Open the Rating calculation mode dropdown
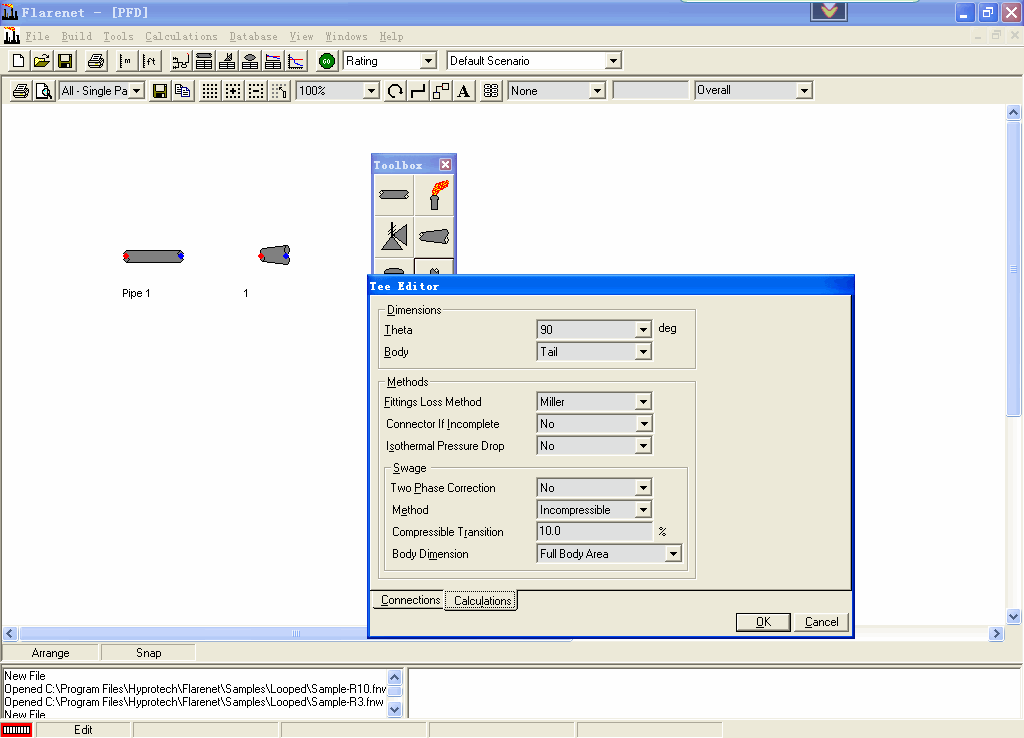Viewport: 1024px width, 738px height. point(428,61)
